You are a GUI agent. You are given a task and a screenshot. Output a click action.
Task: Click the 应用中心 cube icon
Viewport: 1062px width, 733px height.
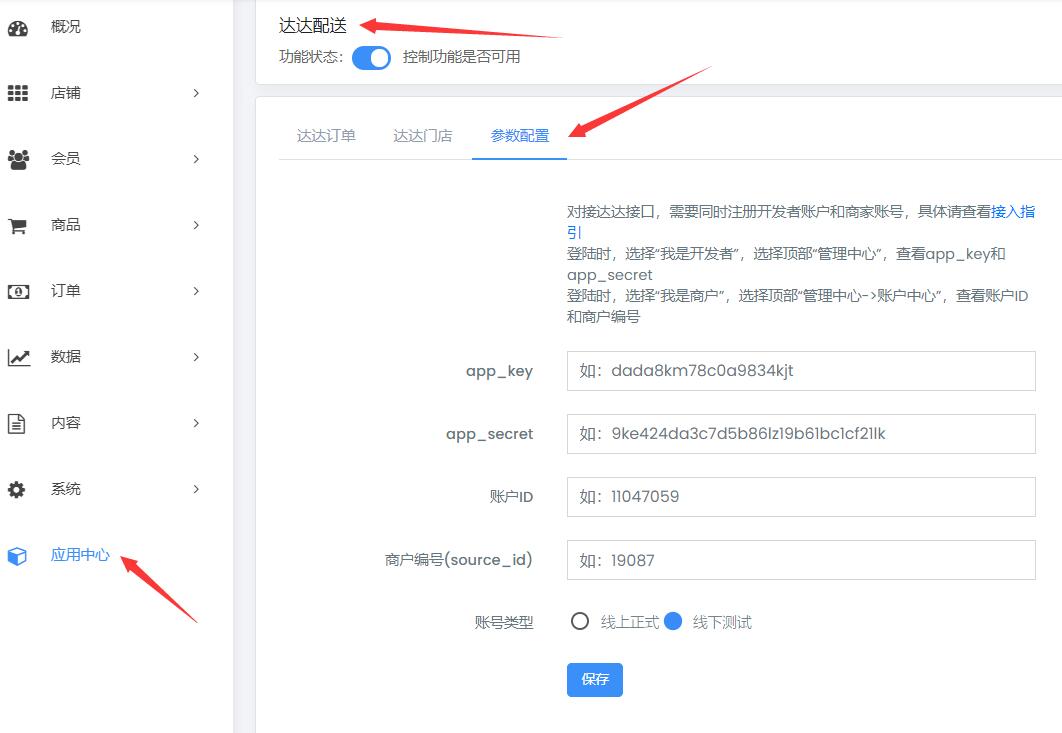17,556
